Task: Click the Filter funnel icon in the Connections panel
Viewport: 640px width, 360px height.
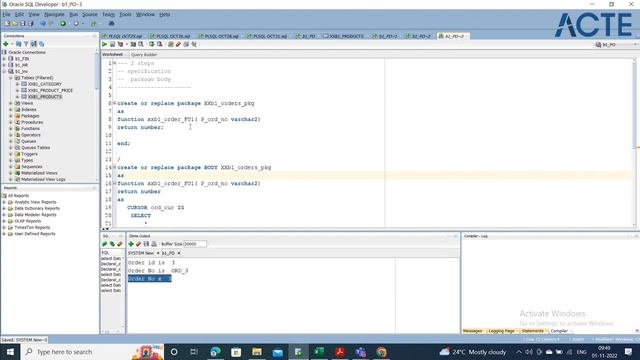Action: point(26,44)
